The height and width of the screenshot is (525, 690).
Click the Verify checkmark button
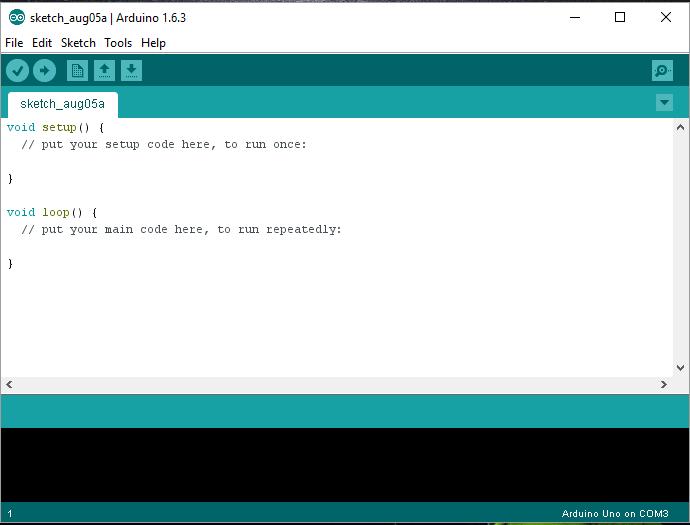point(18,70)
